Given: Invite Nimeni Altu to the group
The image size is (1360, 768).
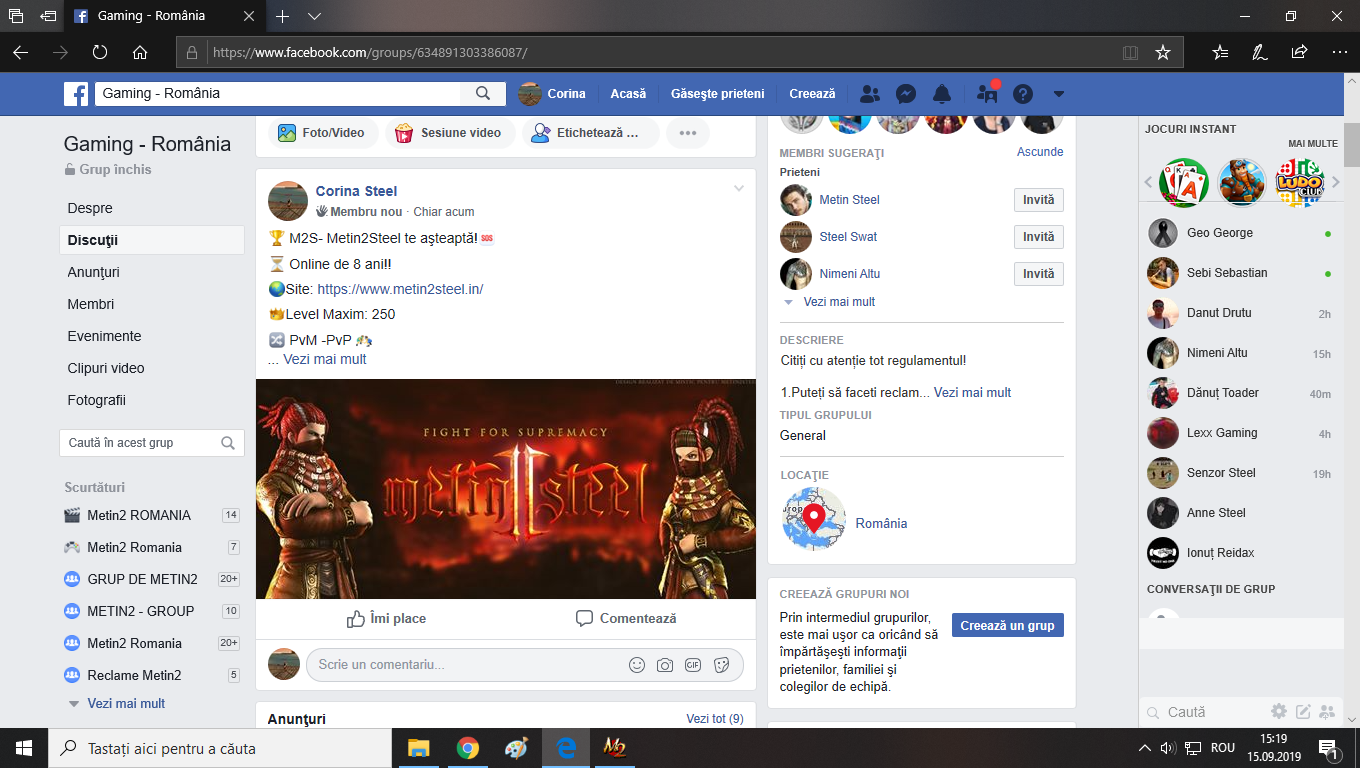Looking at the screenshot, I should [x=1038, y=274].
